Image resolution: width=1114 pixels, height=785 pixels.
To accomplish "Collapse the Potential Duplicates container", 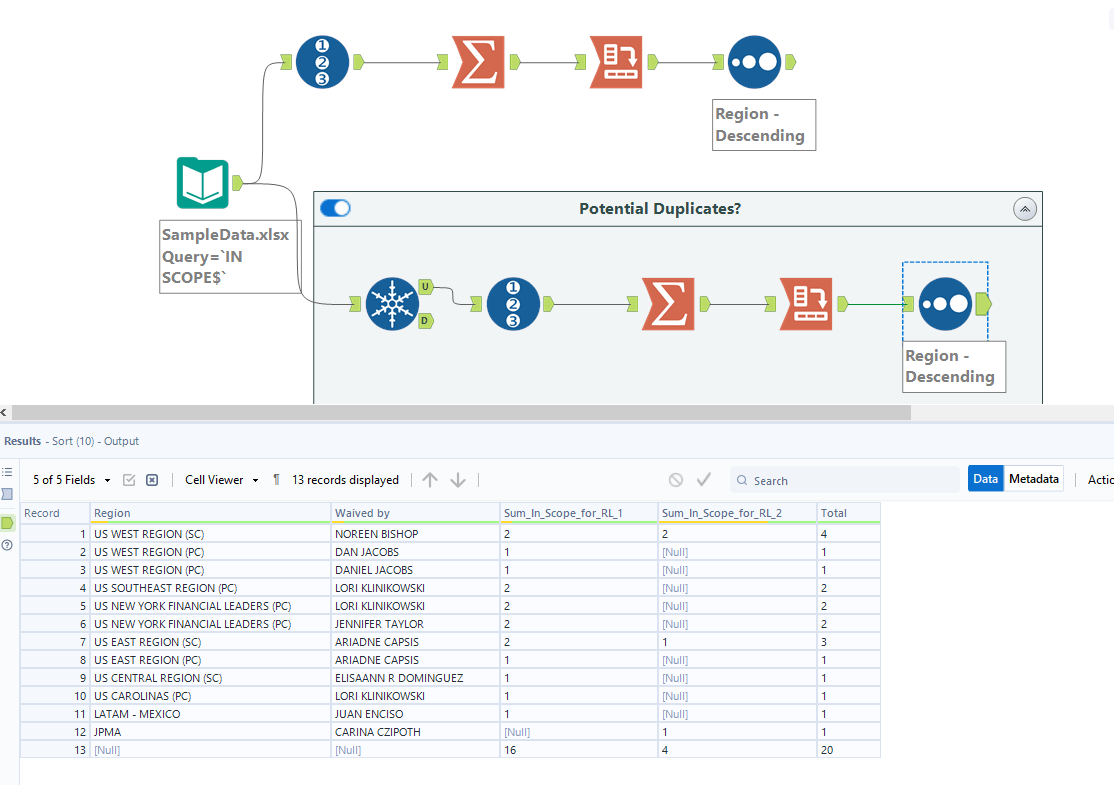I will click(1025, 208).
